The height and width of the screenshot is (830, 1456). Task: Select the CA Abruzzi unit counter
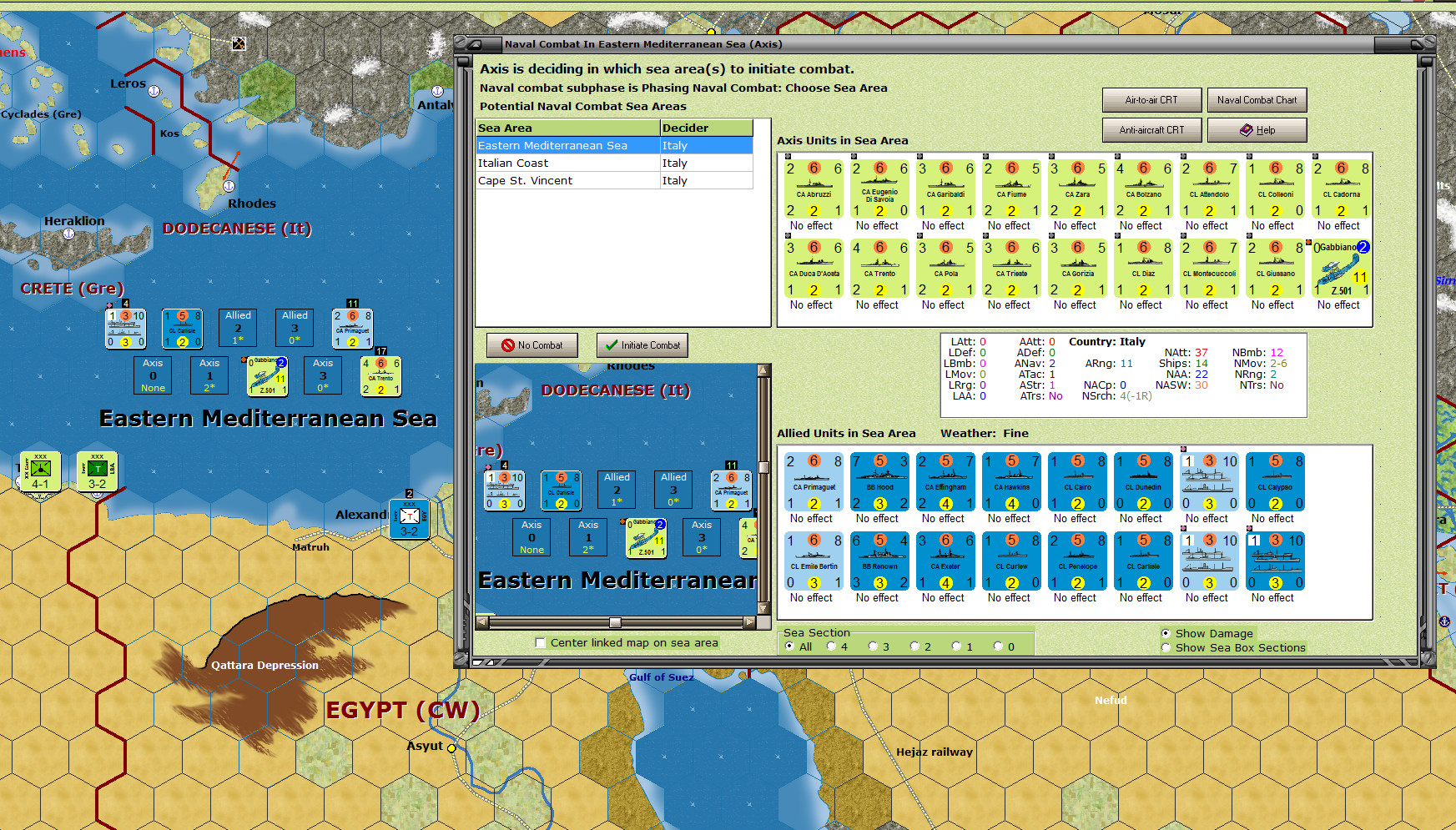(814, 189)
